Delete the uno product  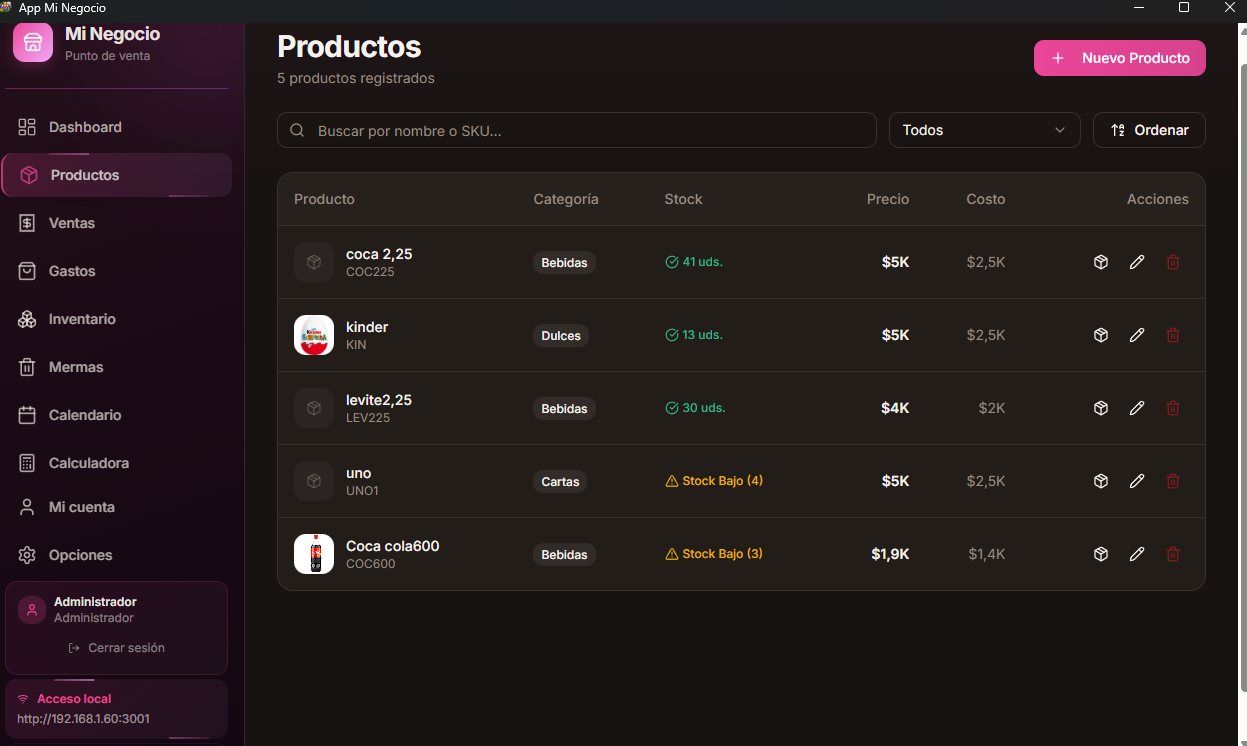1173,481
